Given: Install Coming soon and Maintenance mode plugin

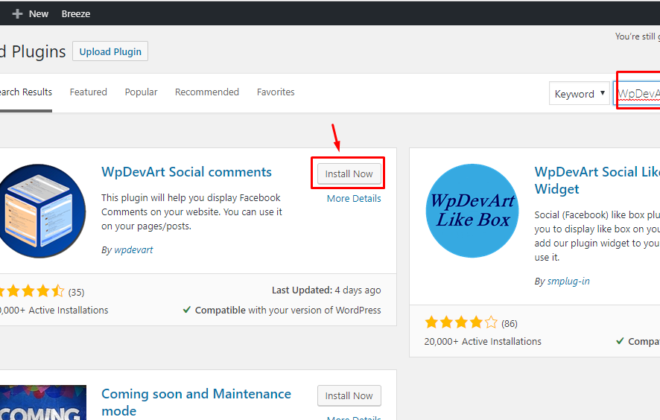Looking at the screenshot, I should point(349,396).
